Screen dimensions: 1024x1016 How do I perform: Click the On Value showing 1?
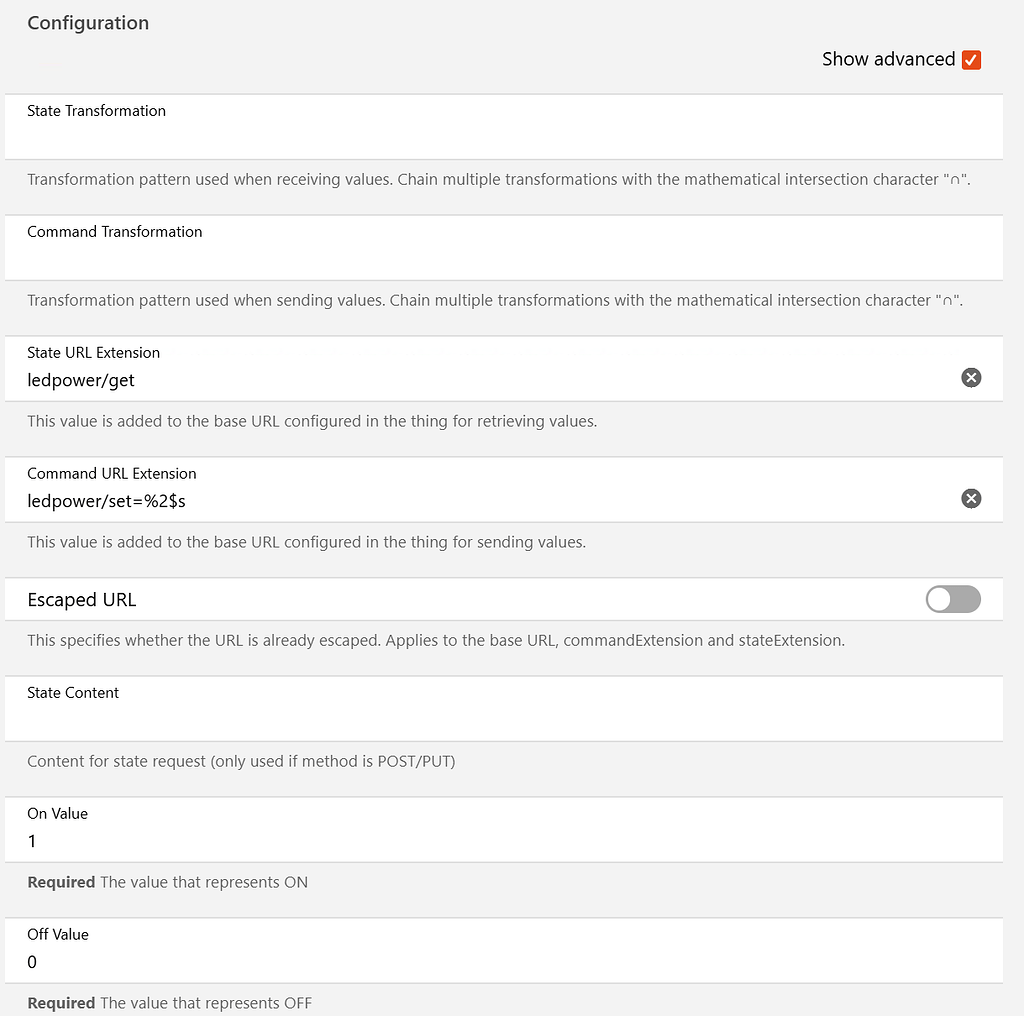coord(31,841)
